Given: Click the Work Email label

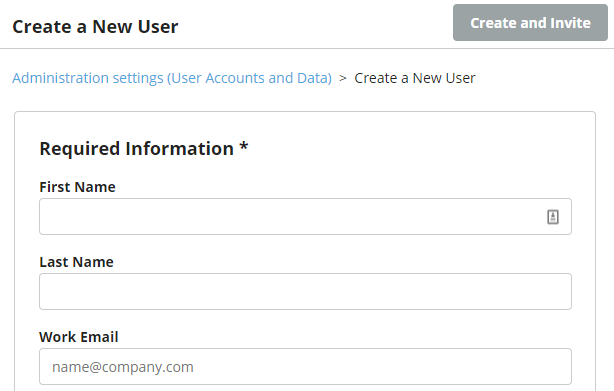Looking at the screenshot, I should pyautogui.click(x=79, y=337).
